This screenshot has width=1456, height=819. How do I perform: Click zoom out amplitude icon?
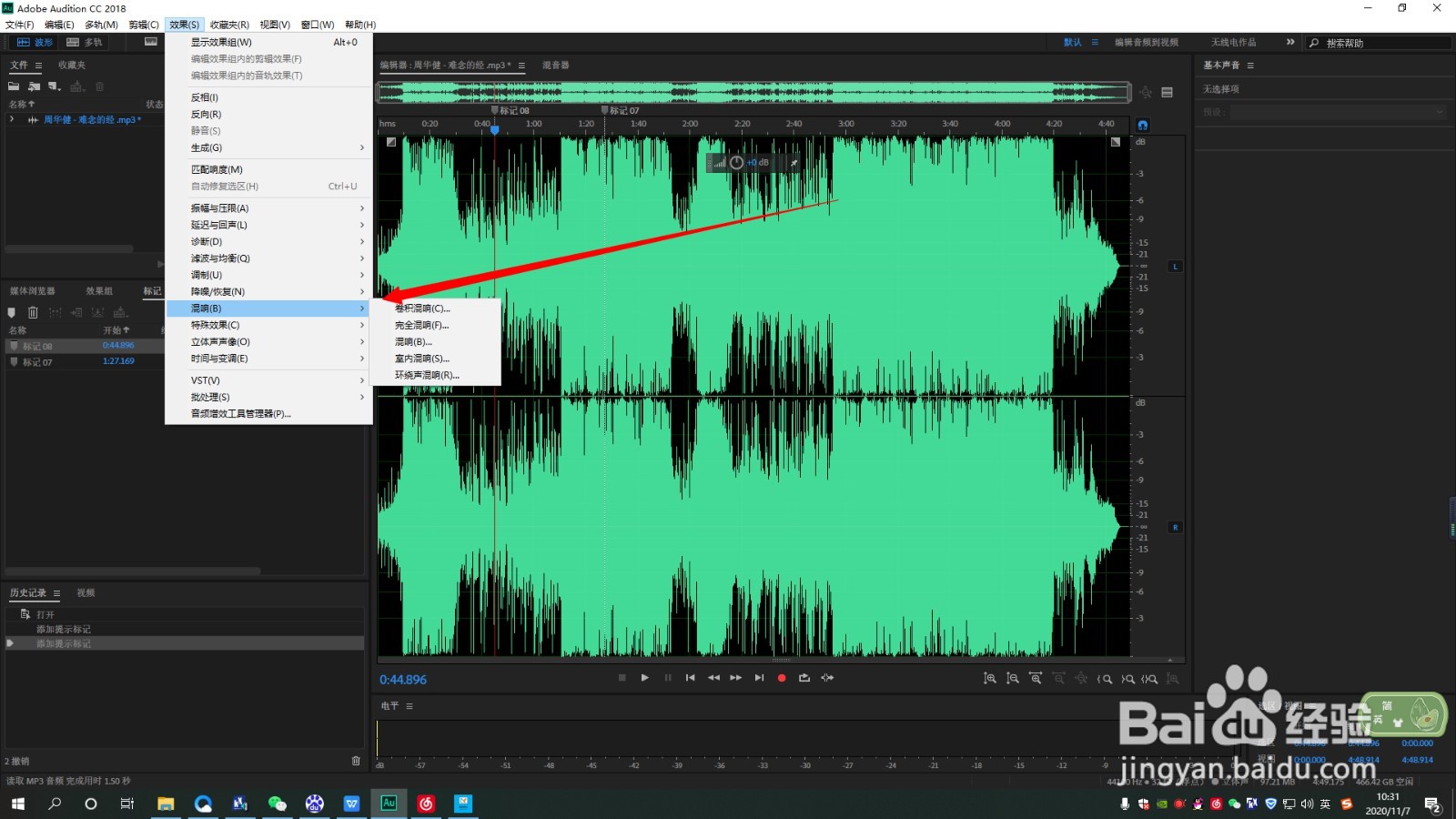[1013, 679]
